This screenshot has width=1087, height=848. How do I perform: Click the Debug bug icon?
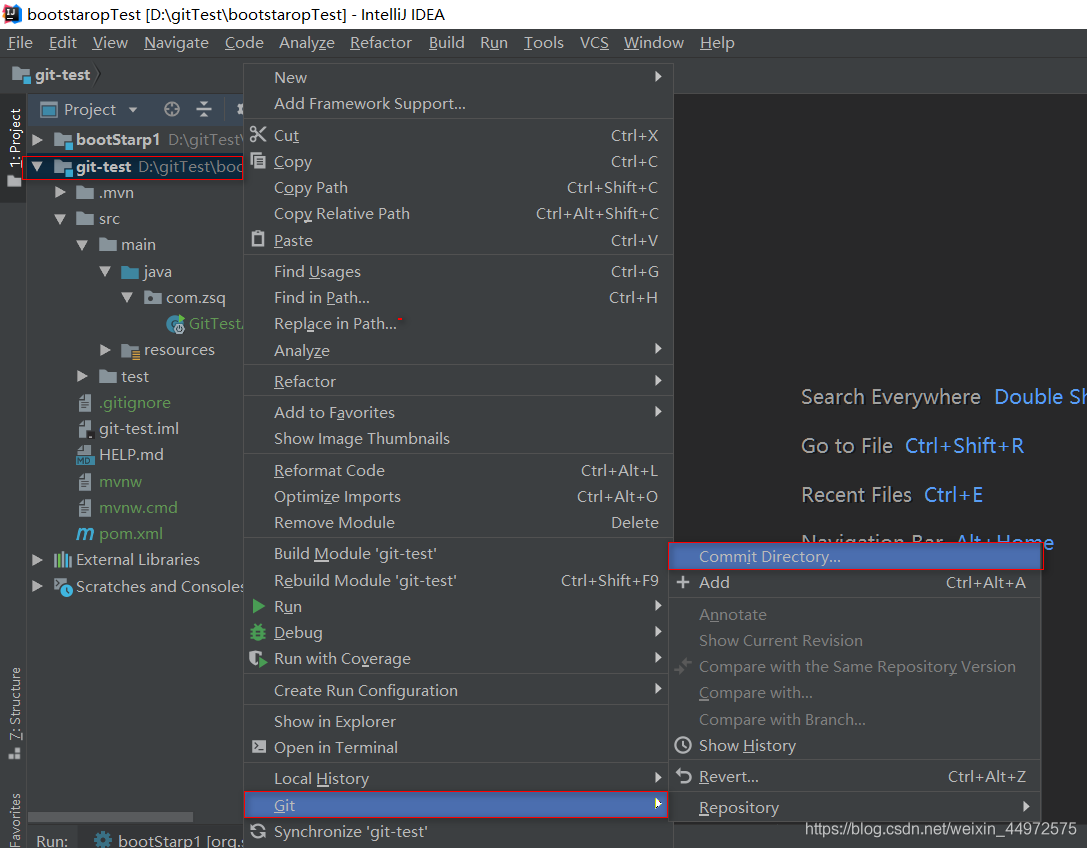[x=258, y=632]
